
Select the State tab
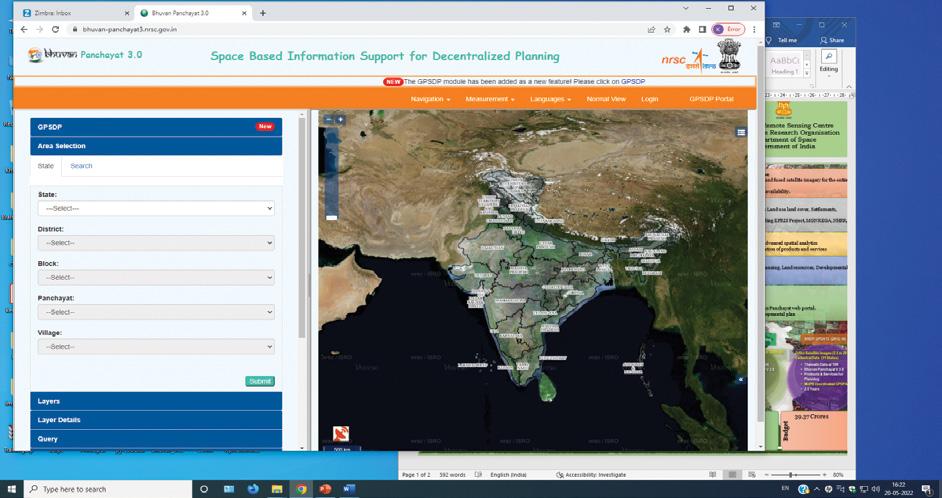click(x=46, y=166)
